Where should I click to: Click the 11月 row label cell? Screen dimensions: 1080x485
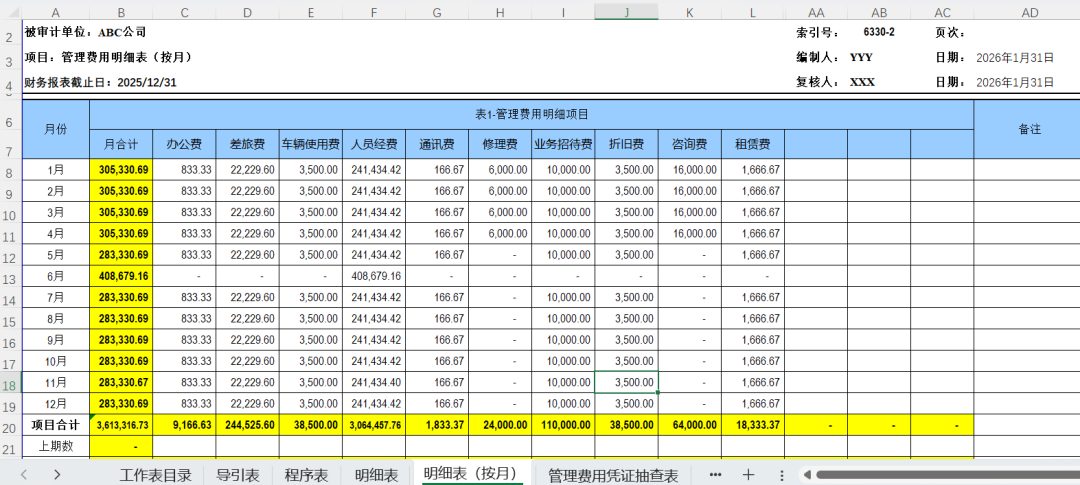[56, 382]
